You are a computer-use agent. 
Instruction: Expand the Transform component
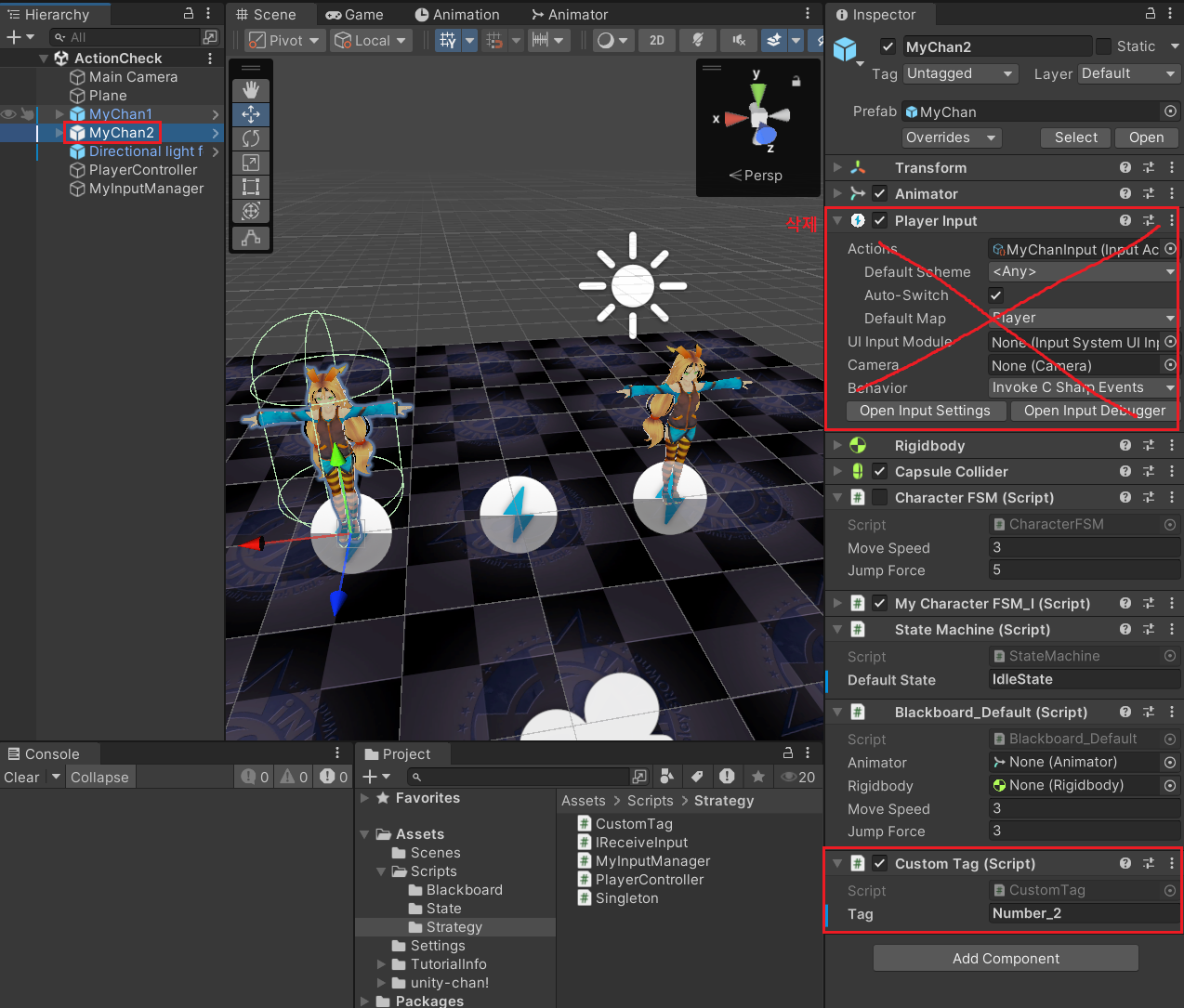[837, 167]
